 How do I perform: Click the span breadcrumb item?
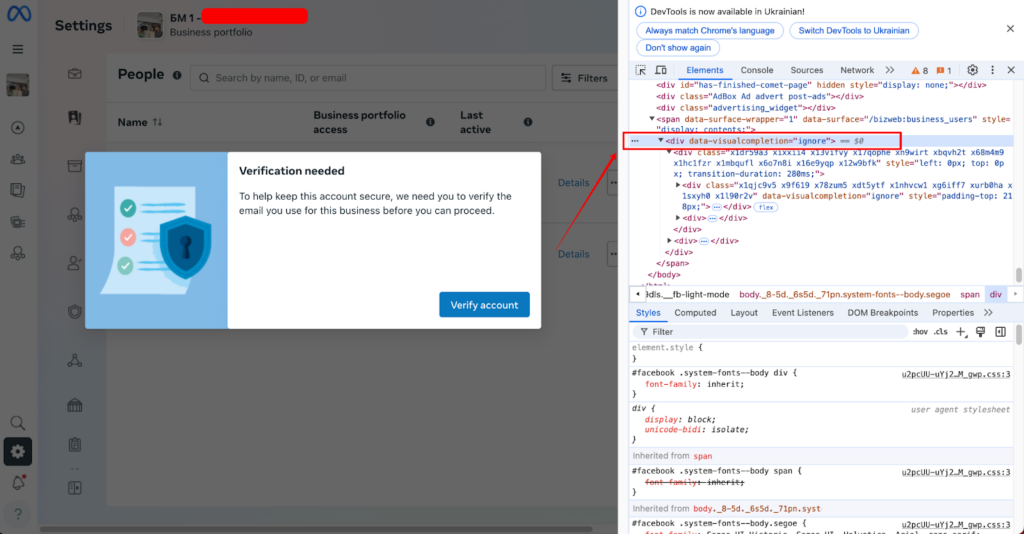click(x=970, y=294)
